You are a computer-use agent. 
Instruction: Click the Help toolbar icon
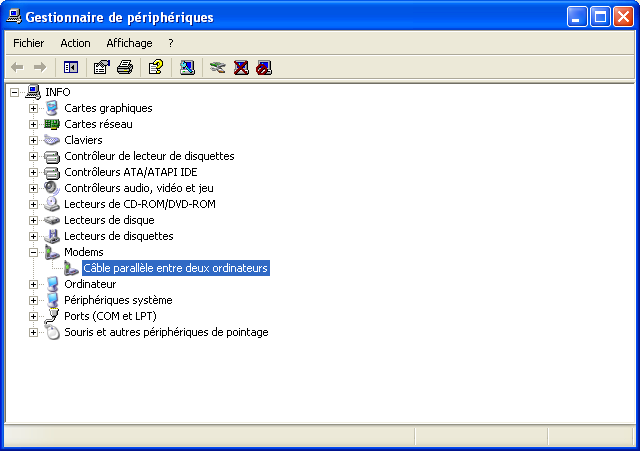click(x=156, y=67)
